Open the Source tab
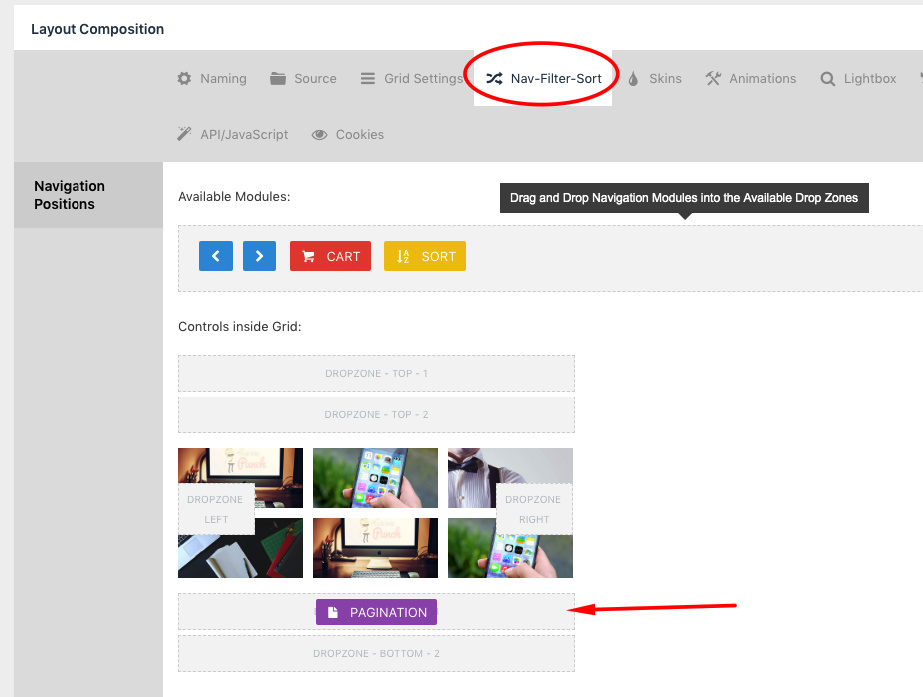 303,78
